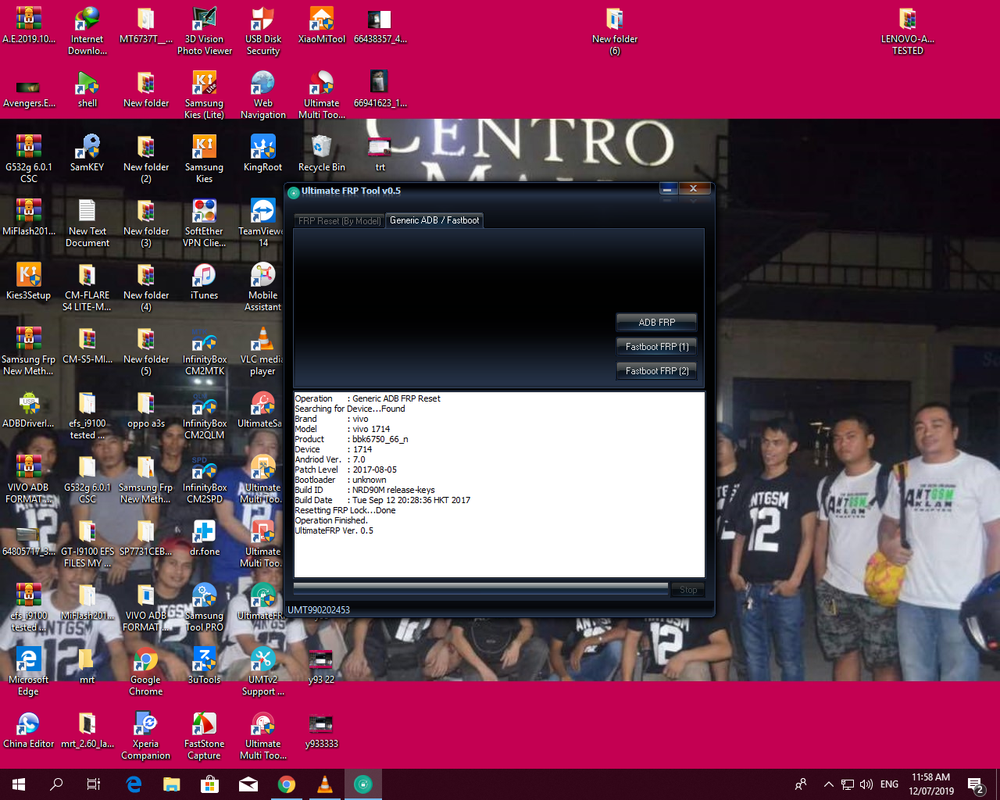
Task: Open the Mobile Assistant desktop icon
Action: [263, 288]
